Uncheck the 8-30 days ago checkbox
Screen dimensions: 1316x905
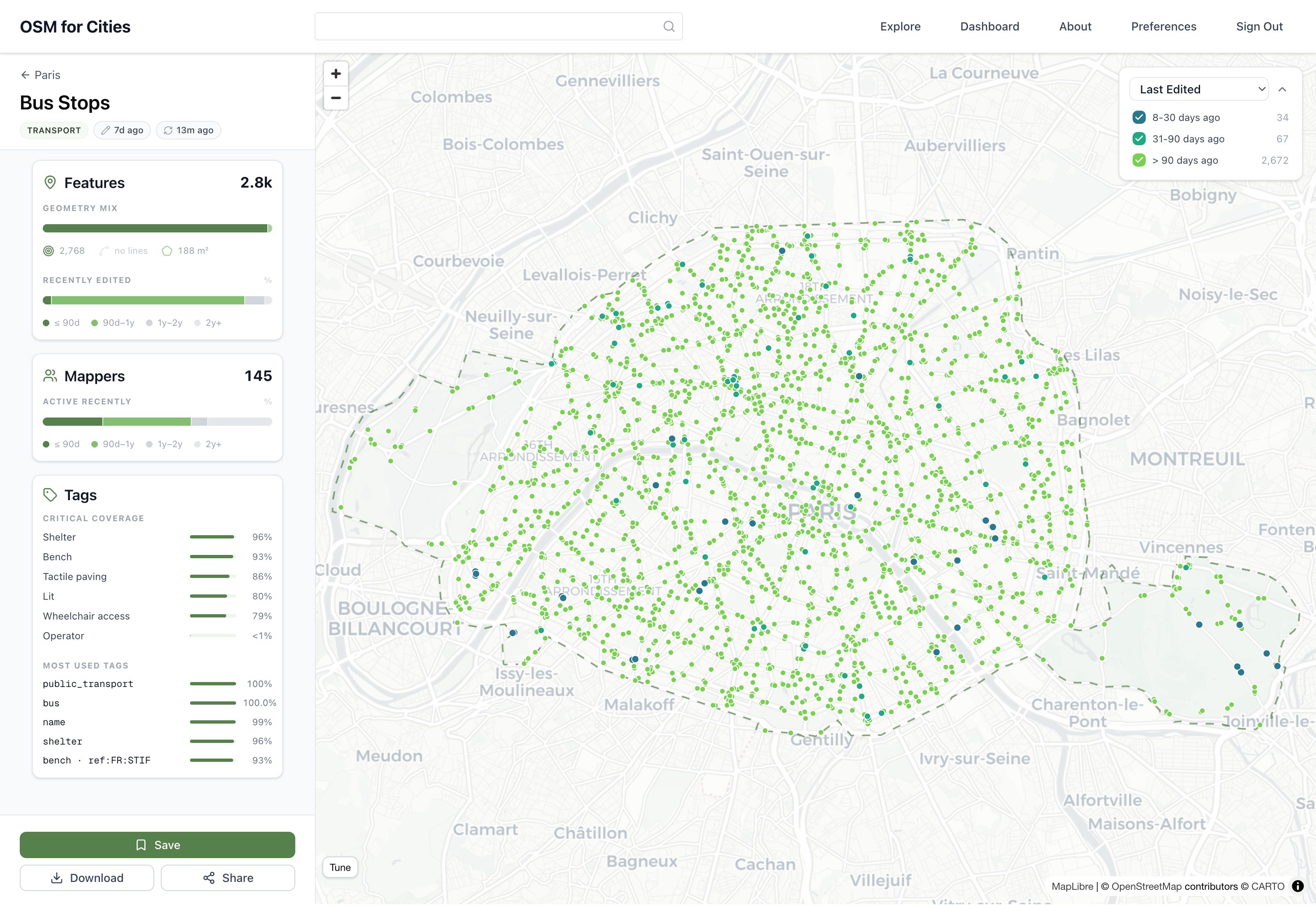click(x=1139, y=117)
